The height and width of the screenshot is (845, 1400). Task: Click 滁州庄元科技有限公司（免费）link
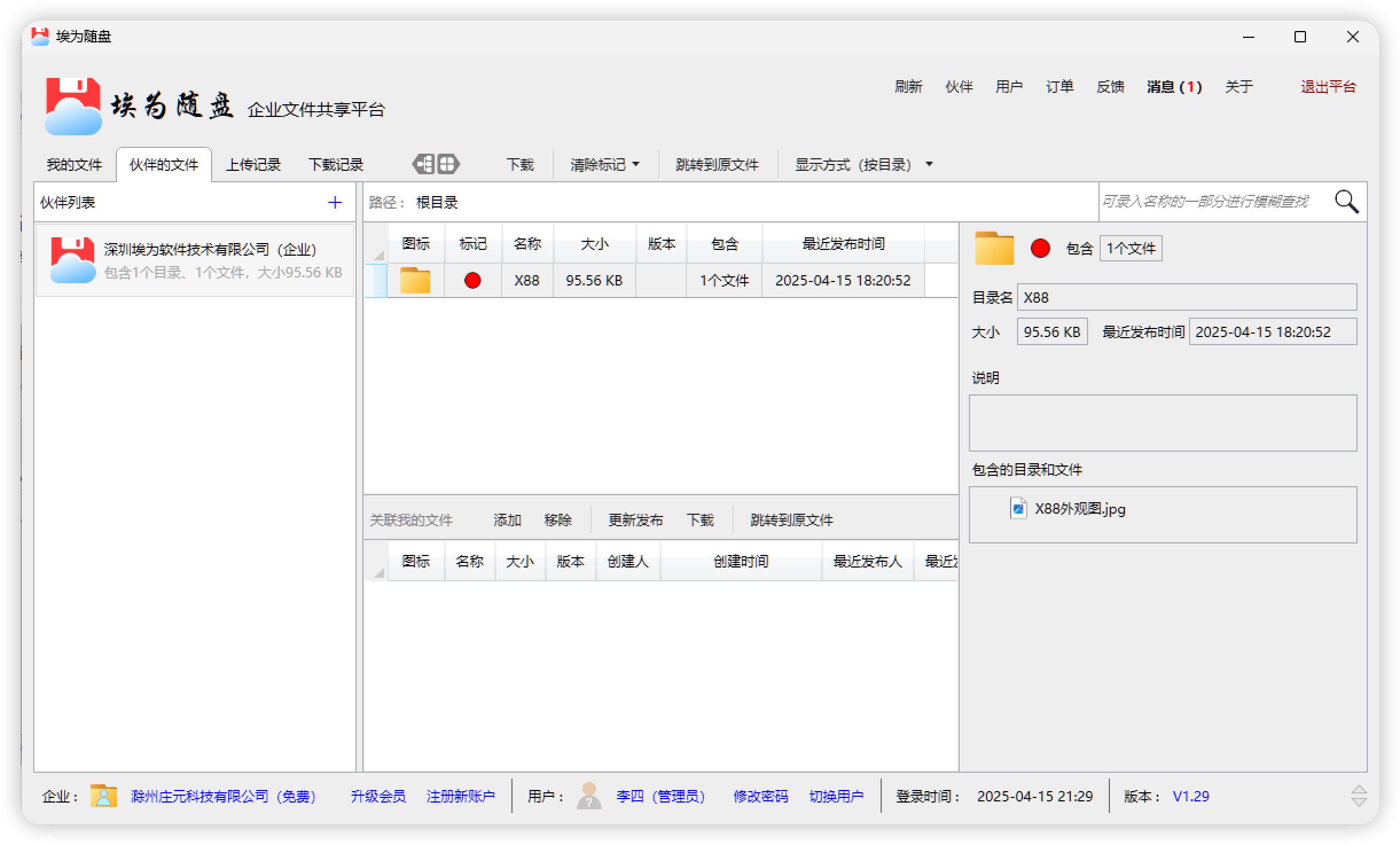pyautogui.click(x=223, y=796)
